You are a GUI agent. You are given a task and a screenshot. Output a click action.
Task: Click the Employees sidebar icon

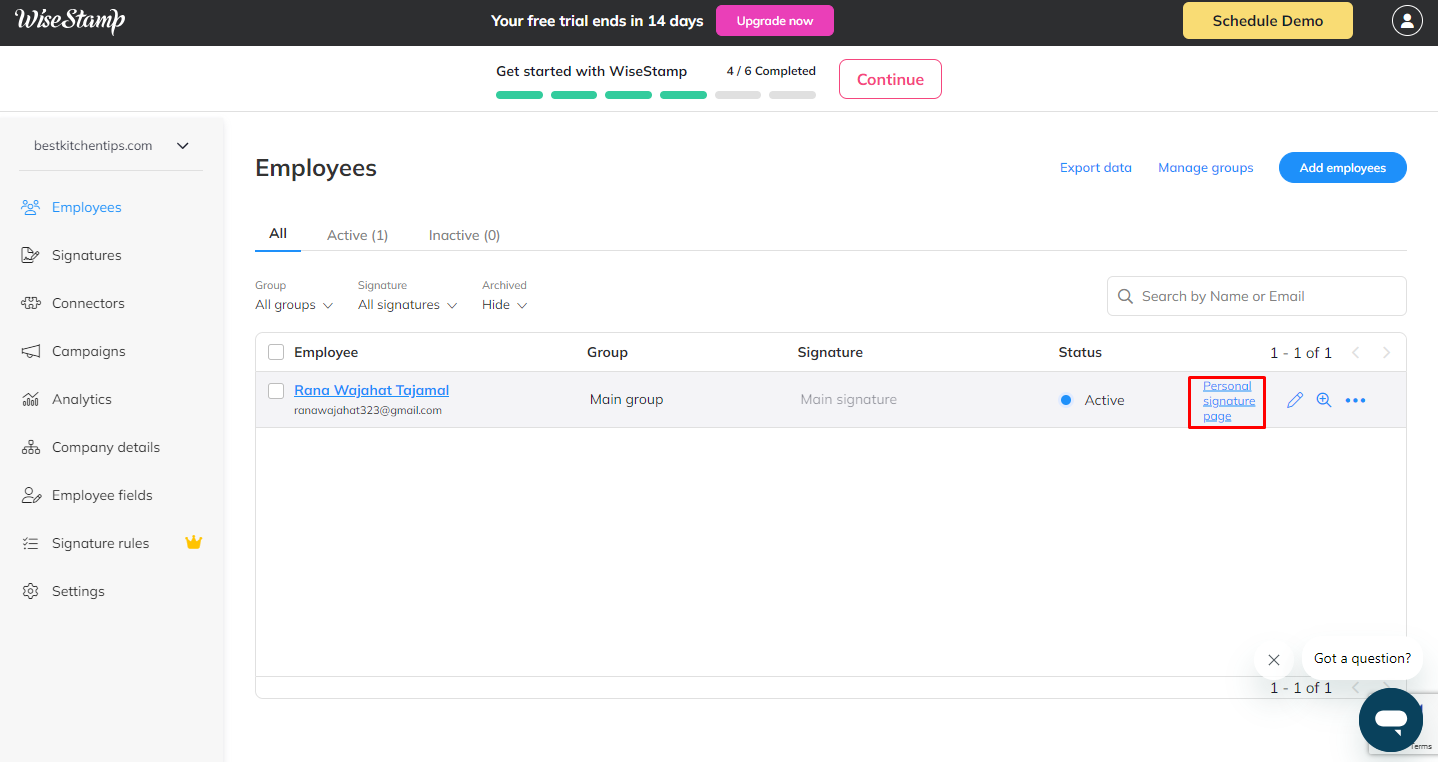click(31, 207)
